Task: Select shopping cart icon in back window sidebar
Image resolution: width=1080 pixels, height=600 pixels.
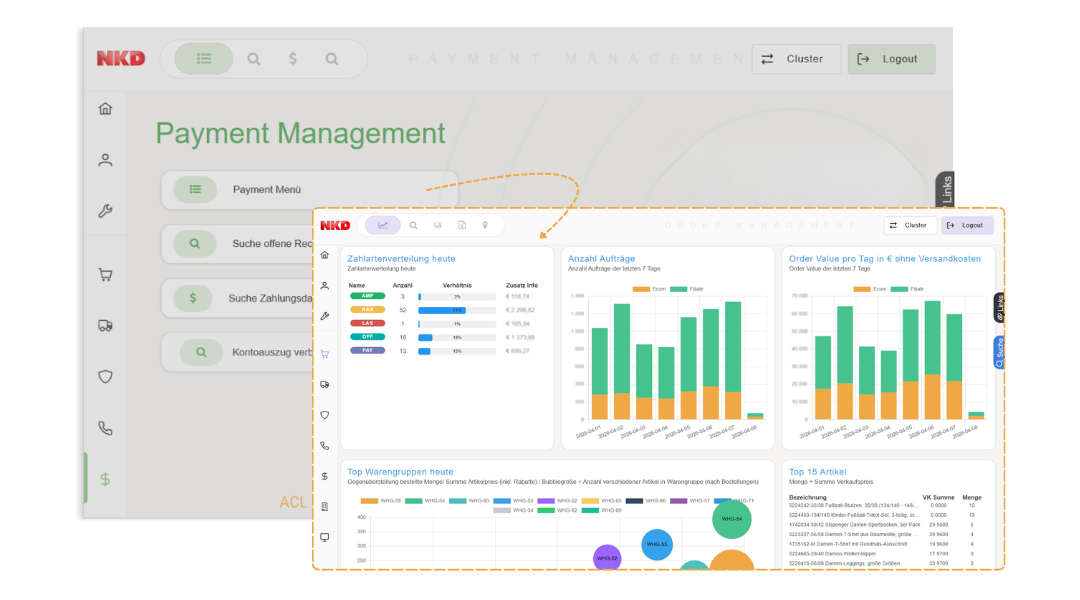Action: point(105,274)
